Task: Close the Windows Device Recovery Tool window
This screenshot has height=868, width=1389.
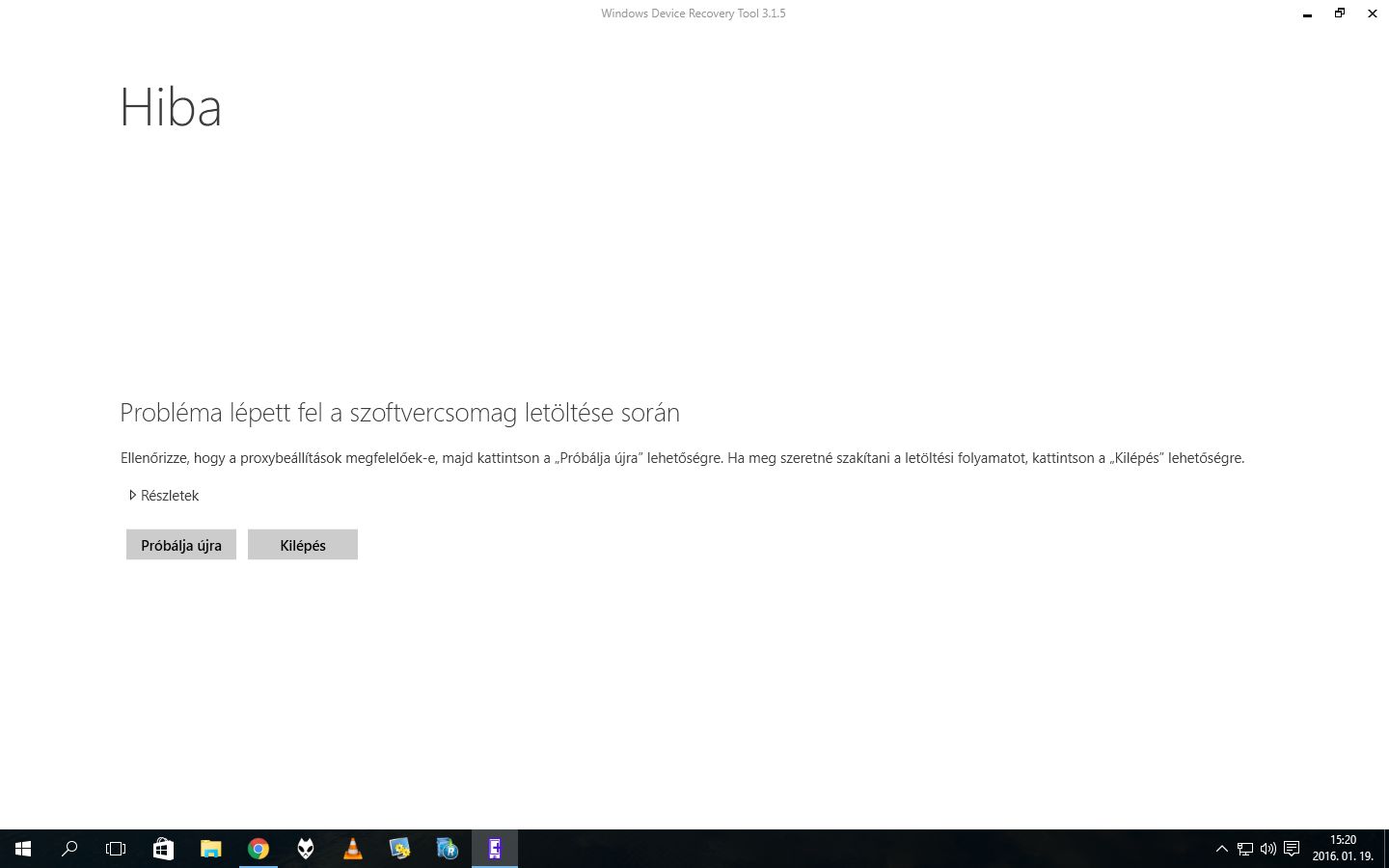Action: click(x=1373, y=14)
